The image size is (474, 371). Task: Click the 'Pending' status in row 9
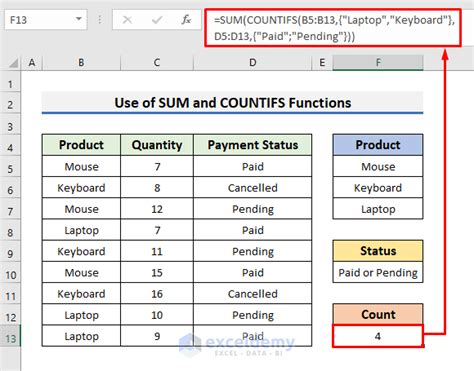252,251
